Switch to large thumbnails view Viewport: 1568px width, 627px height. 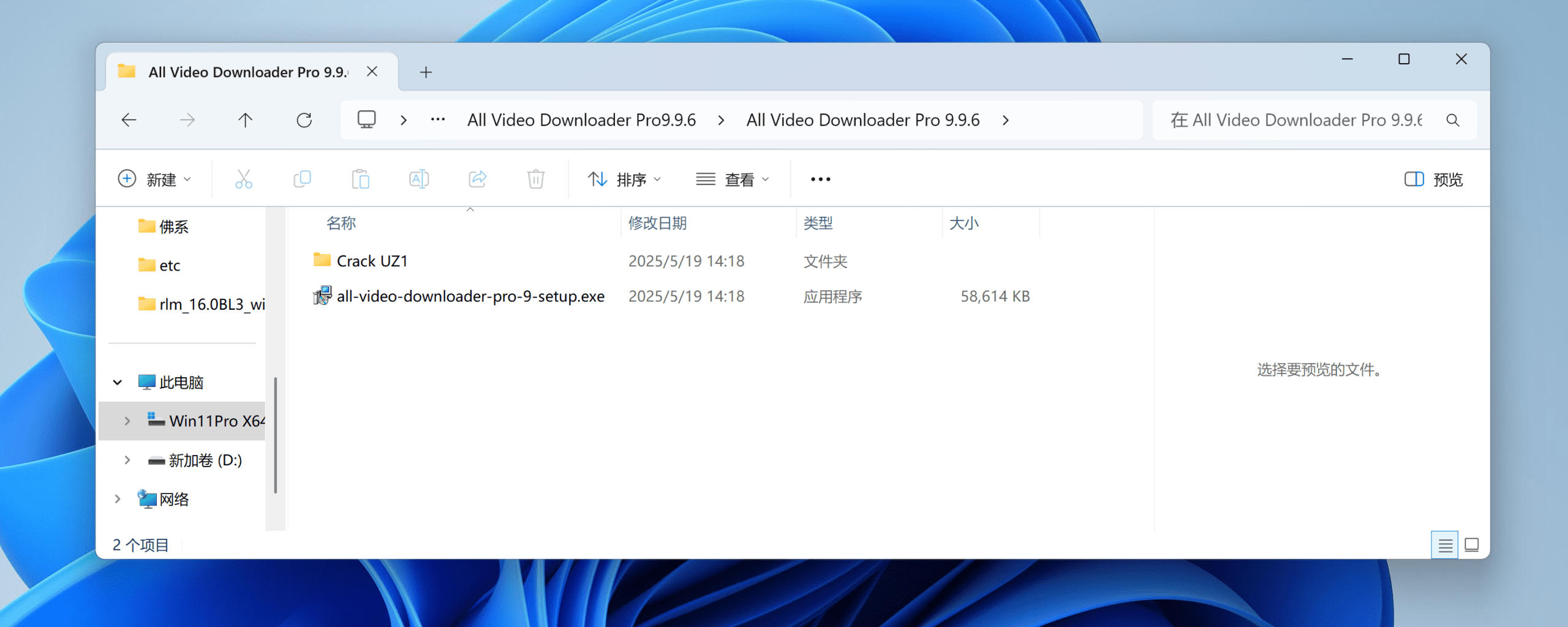coord(1471,545)
